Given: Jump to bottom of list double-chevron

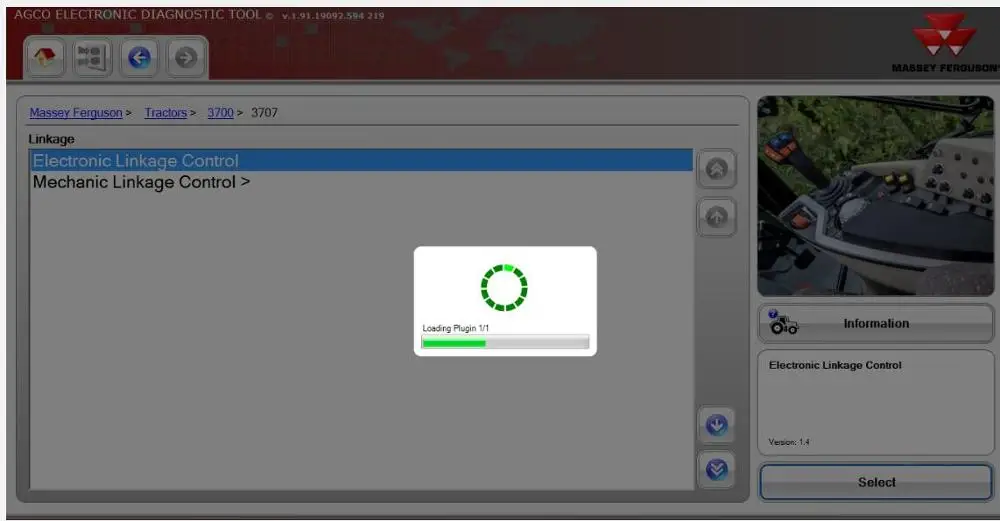Looking at the screenshot, I should (717, 470).
